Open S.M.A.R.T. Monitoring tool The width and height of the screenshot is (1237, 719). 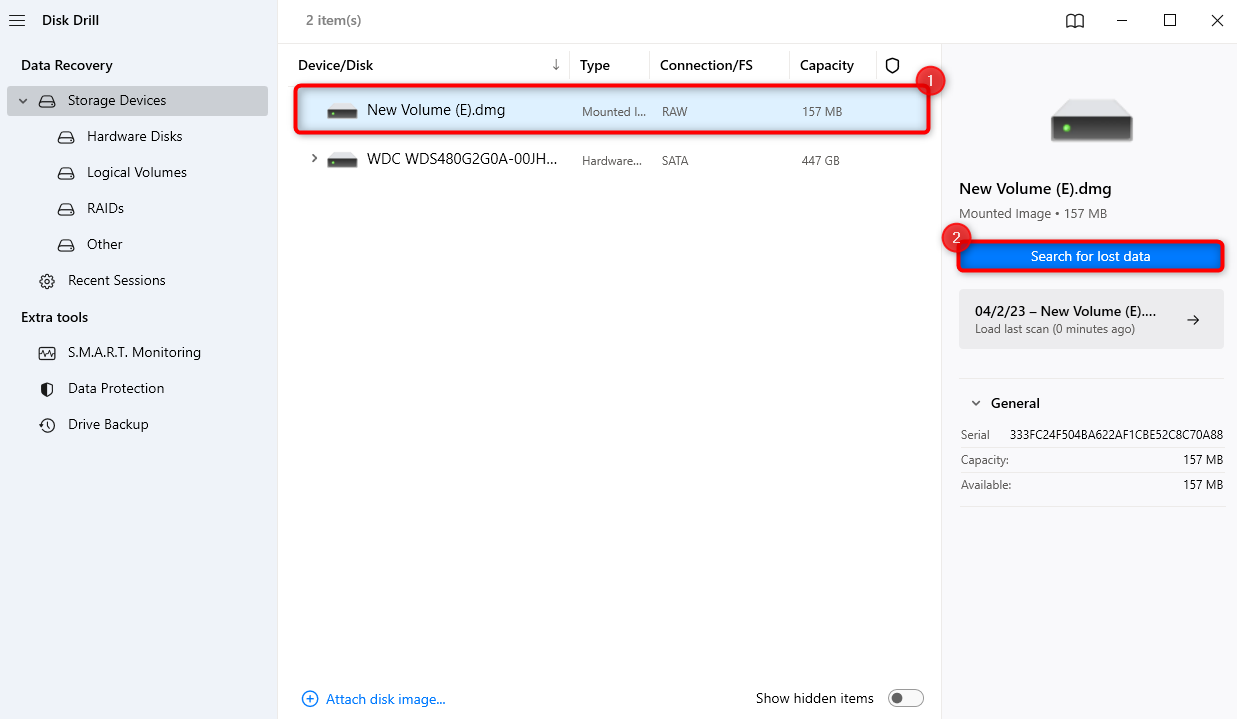click(x=134, y=353)
